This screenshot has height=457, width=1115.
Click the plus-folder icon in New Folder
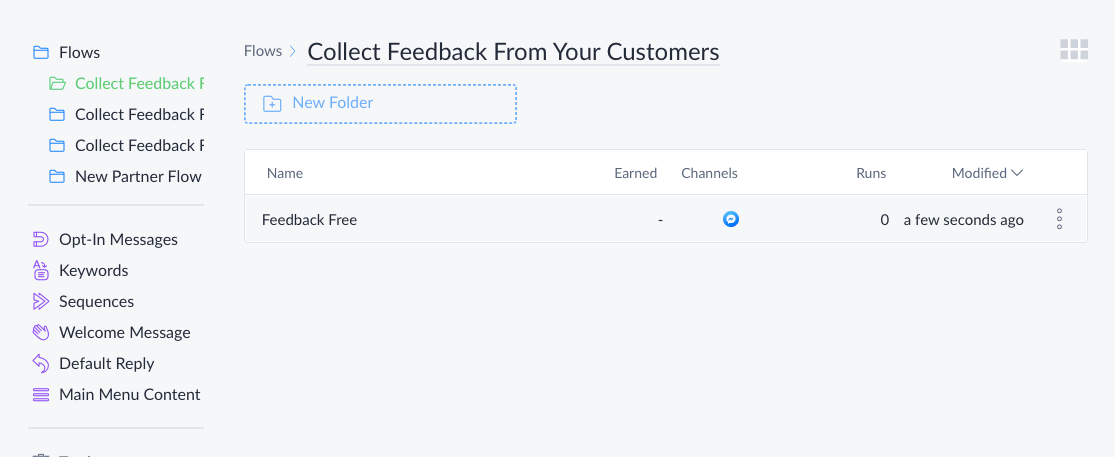coord(272,104)
